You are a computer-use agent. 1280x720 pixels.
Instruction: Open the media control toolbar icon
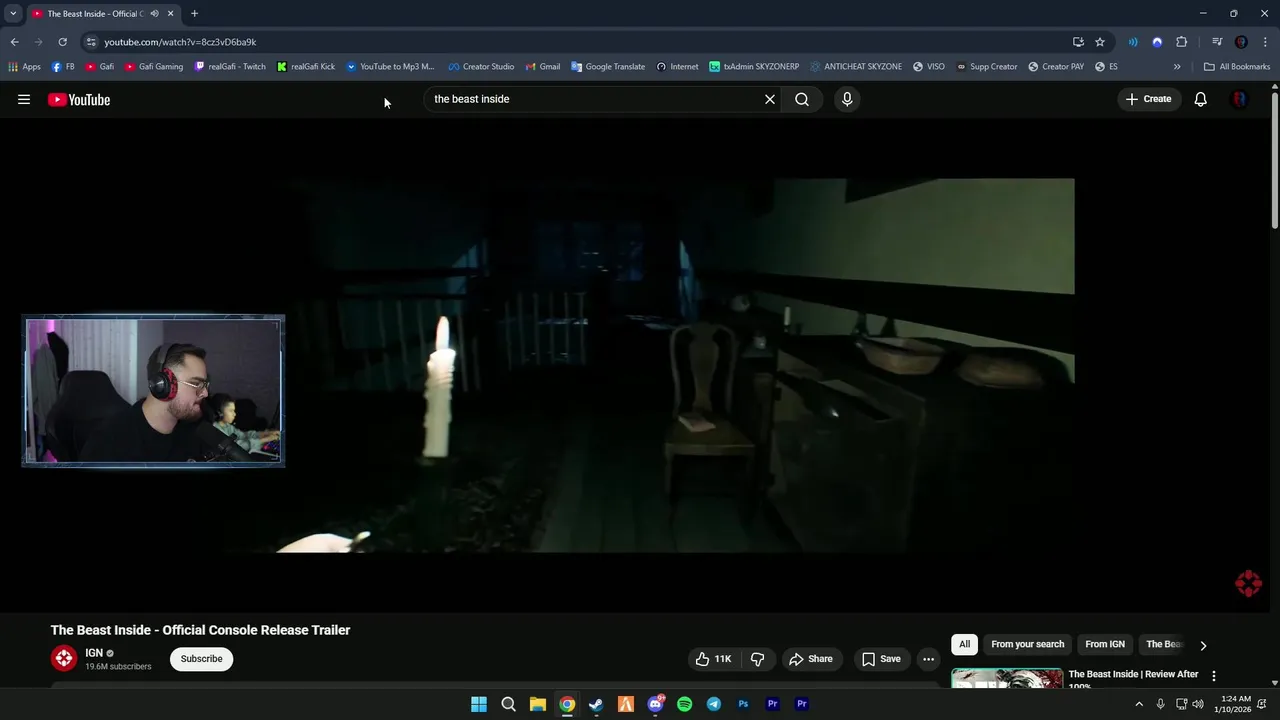coord(1217,42)
